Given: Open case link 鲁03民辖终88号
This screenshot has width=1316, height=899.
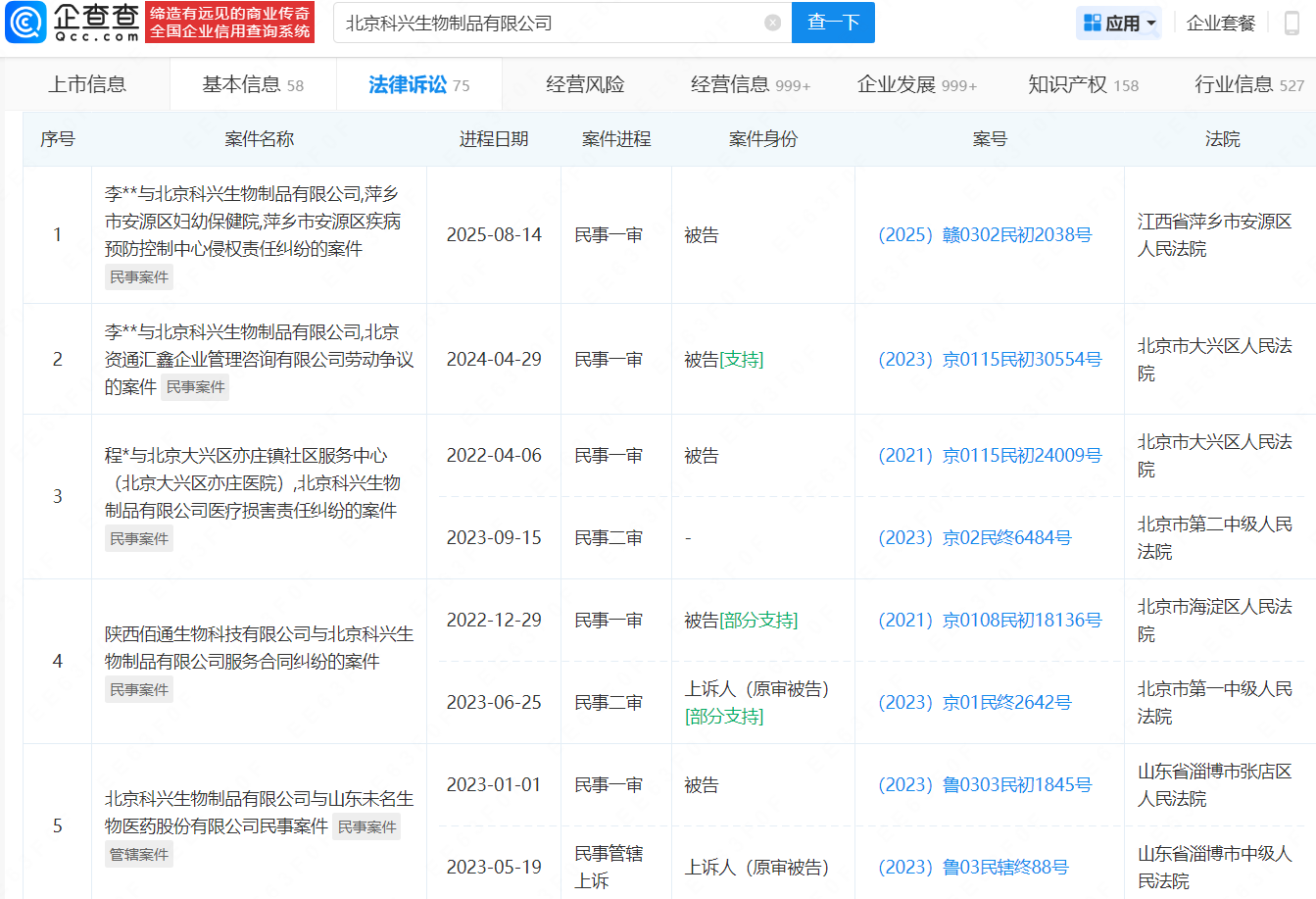Looking at the screenshot, I should point(973,868).
